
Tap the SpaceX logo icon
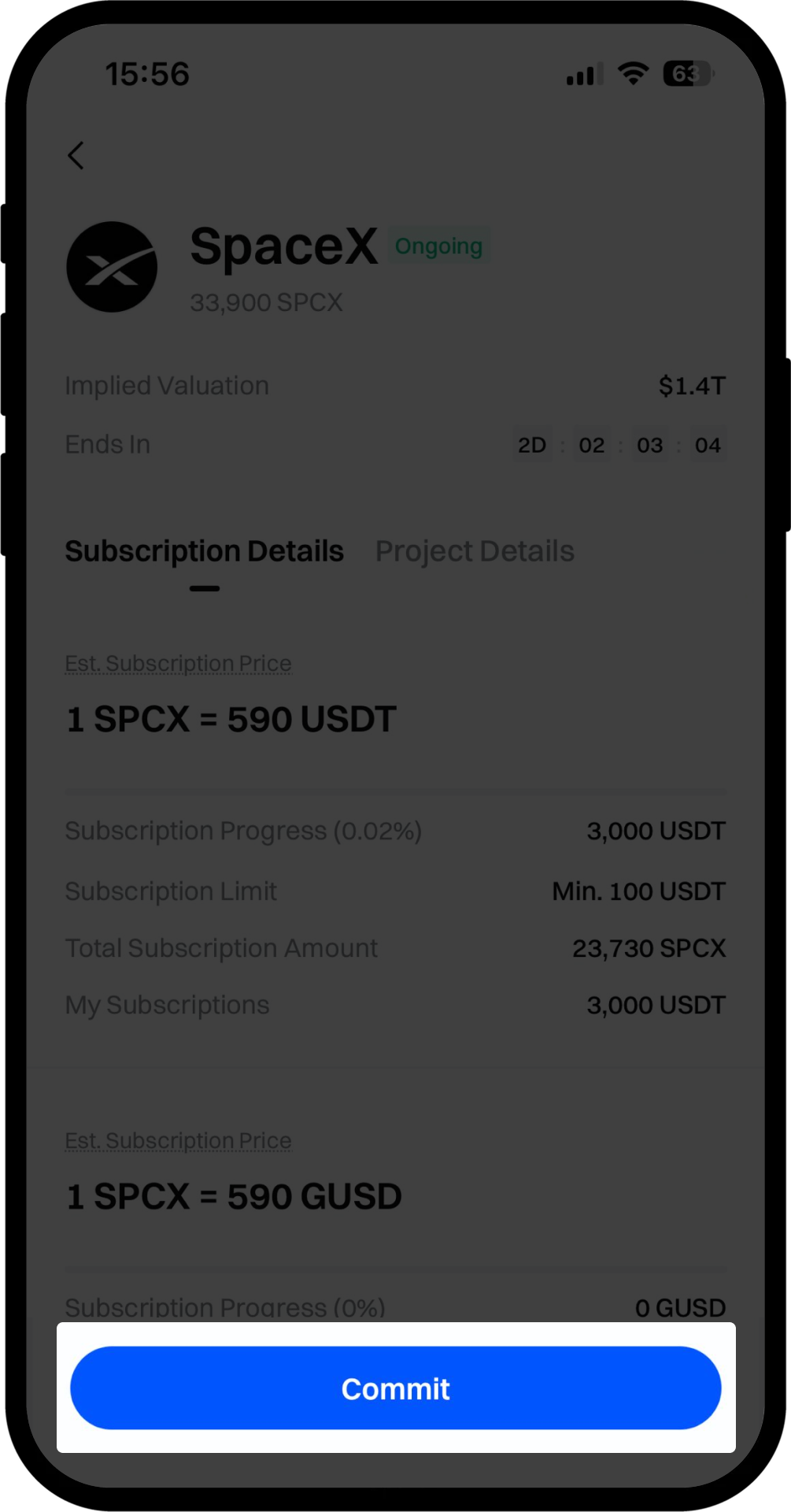pos(112,267)
